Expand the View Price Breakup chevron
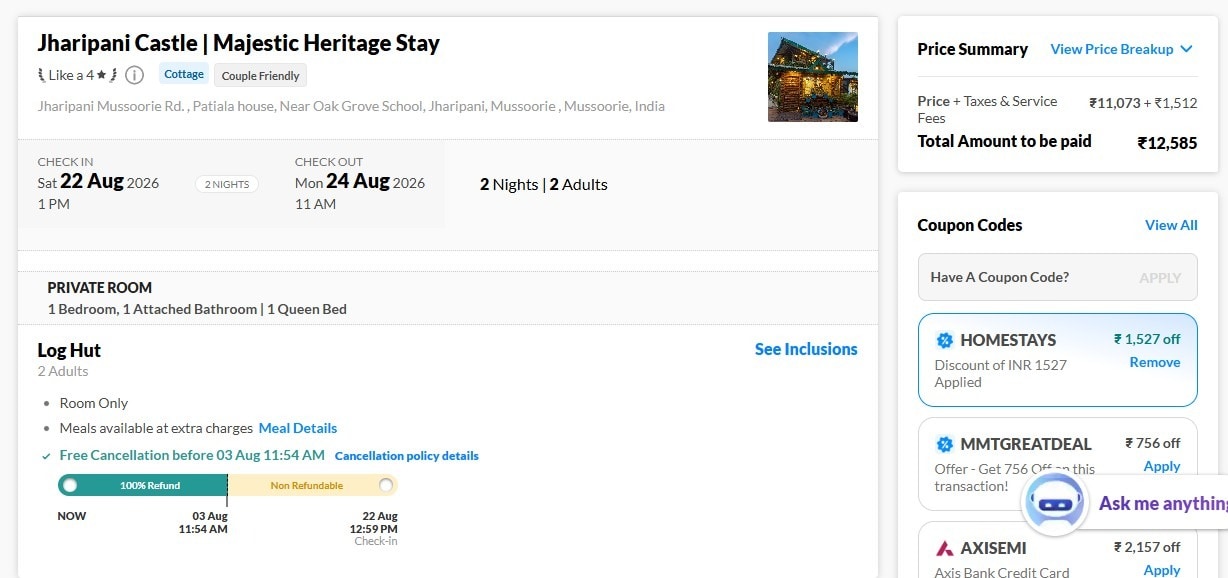 tap(1186, 49)
